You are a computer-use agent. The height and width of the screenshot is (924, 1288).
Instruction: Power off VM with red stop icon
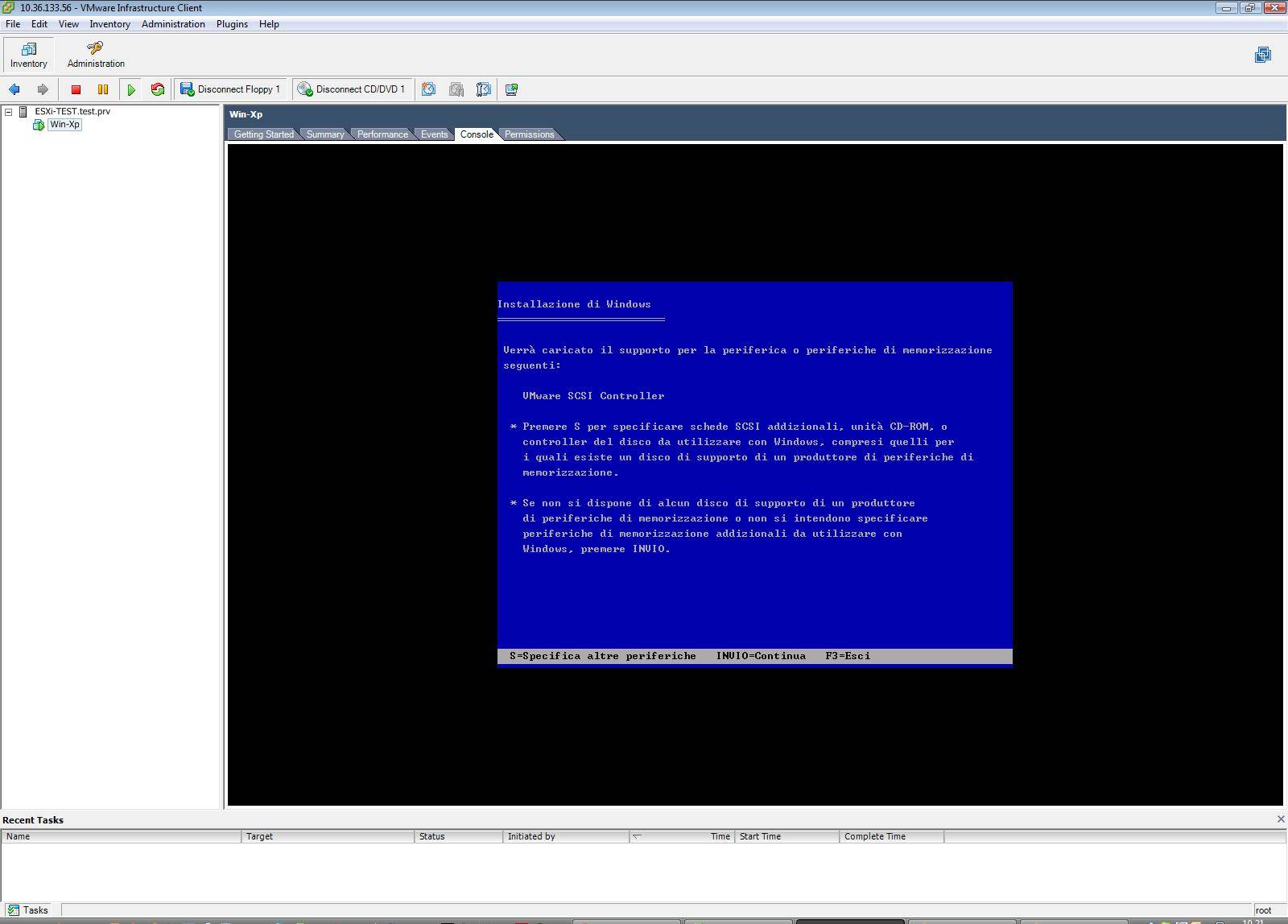coord(76,89)
